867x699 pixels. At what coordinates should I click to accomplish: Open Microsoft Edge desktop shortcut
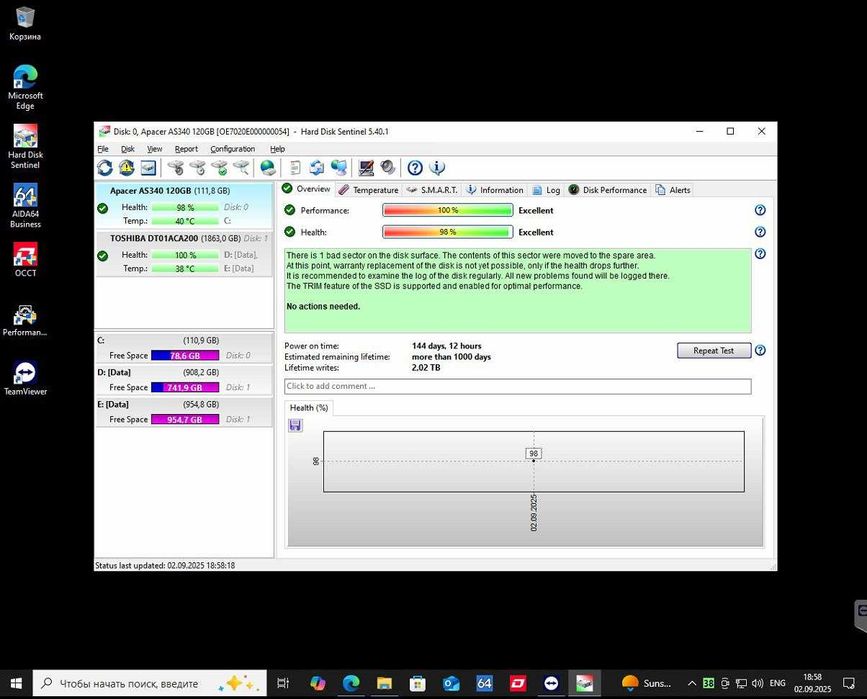(x=25, y=87)
